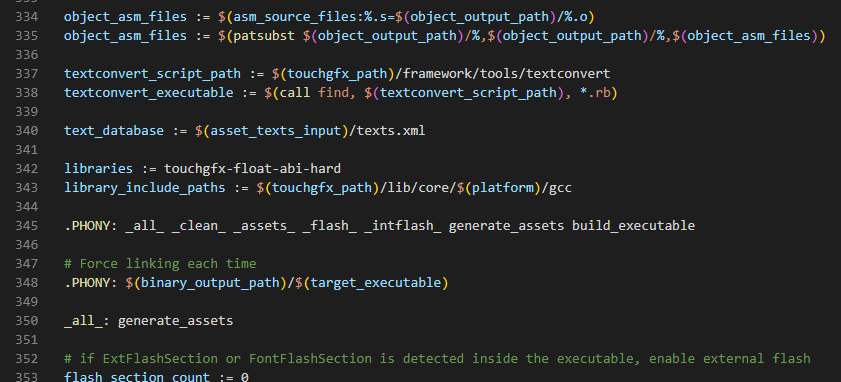Click the text_database variable on line 340

coord(114,130)
